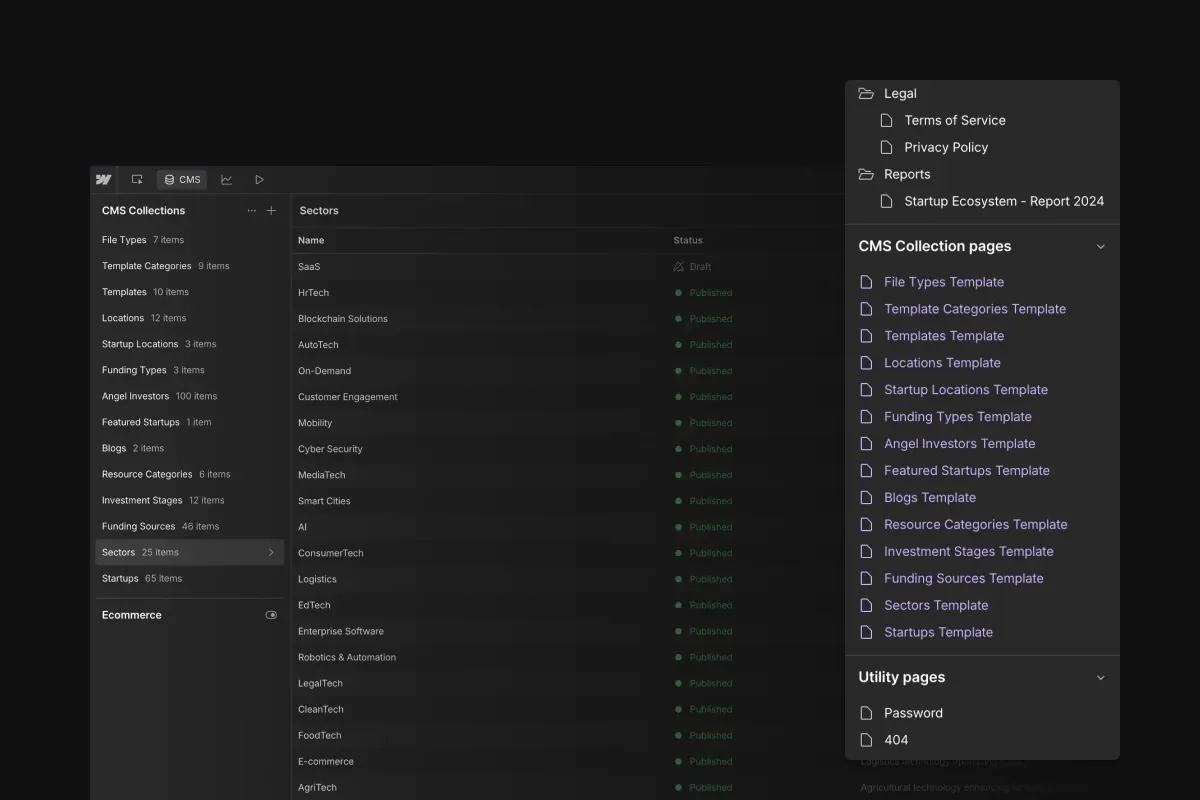Open the SaaS sector row

(x=568, y=267)
